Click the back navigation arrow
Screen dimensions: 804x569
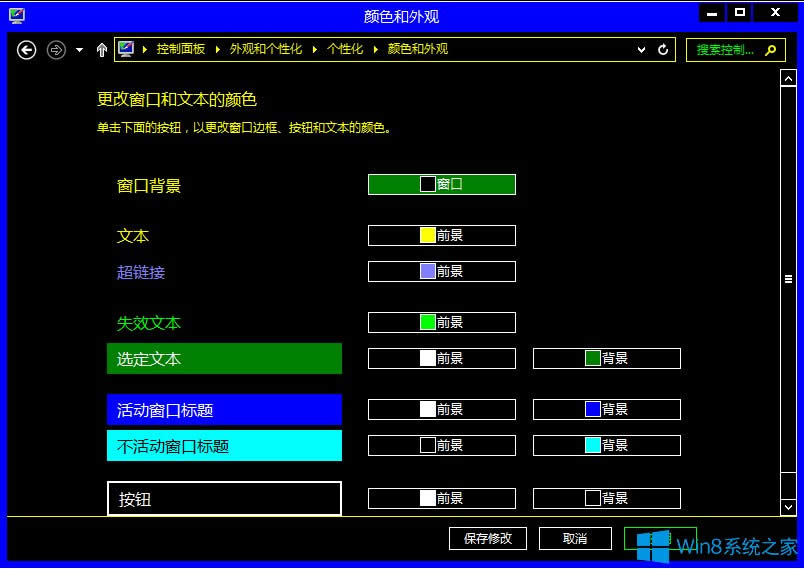click(x=27, y=49)
